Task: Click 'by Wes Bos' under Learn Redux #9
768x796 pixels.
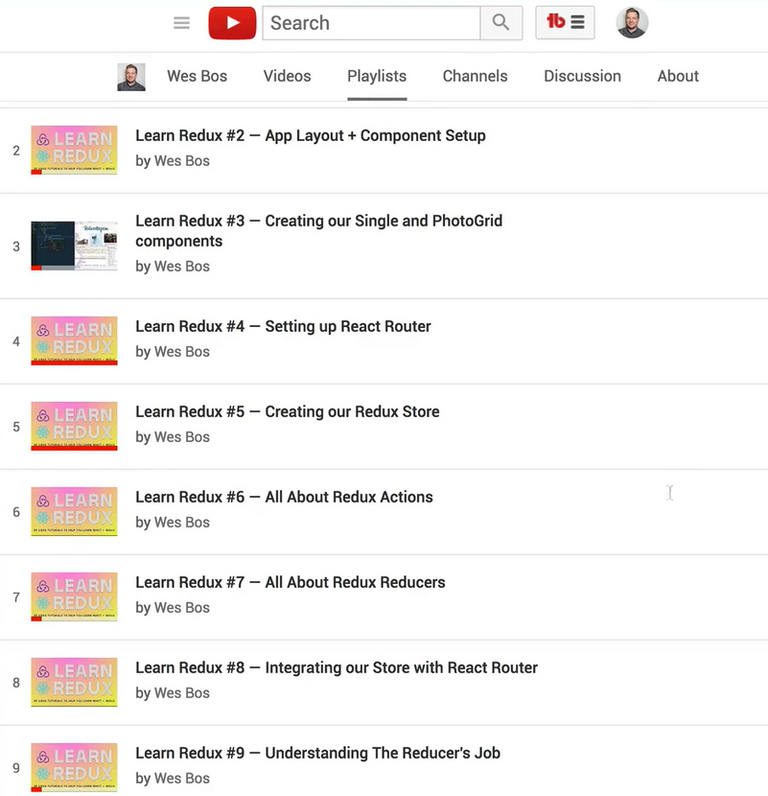Action: (172, 778)
